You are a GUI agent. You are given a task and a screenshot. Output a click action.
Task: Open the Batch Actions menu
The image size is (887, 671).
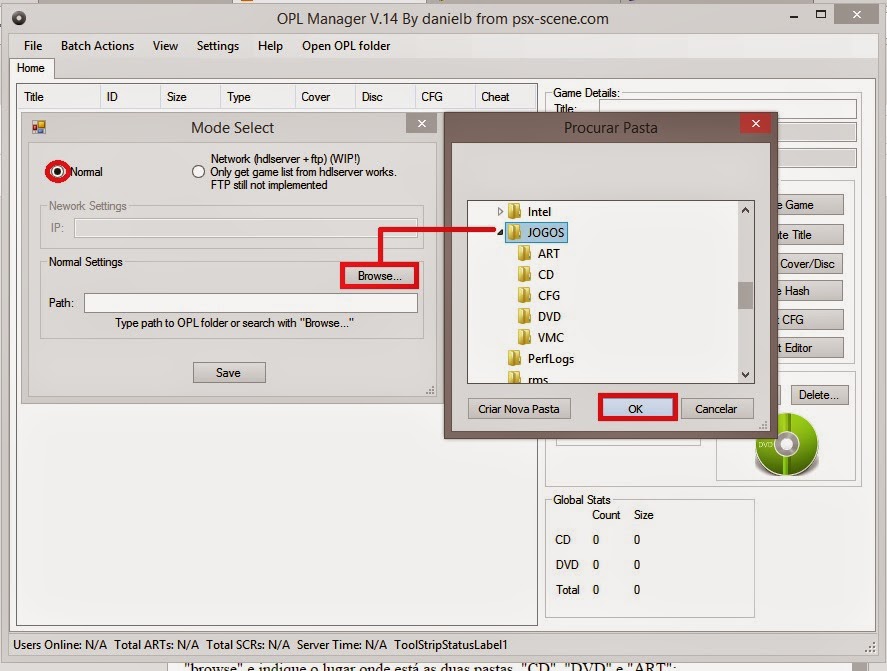click(x=97, y=45)
